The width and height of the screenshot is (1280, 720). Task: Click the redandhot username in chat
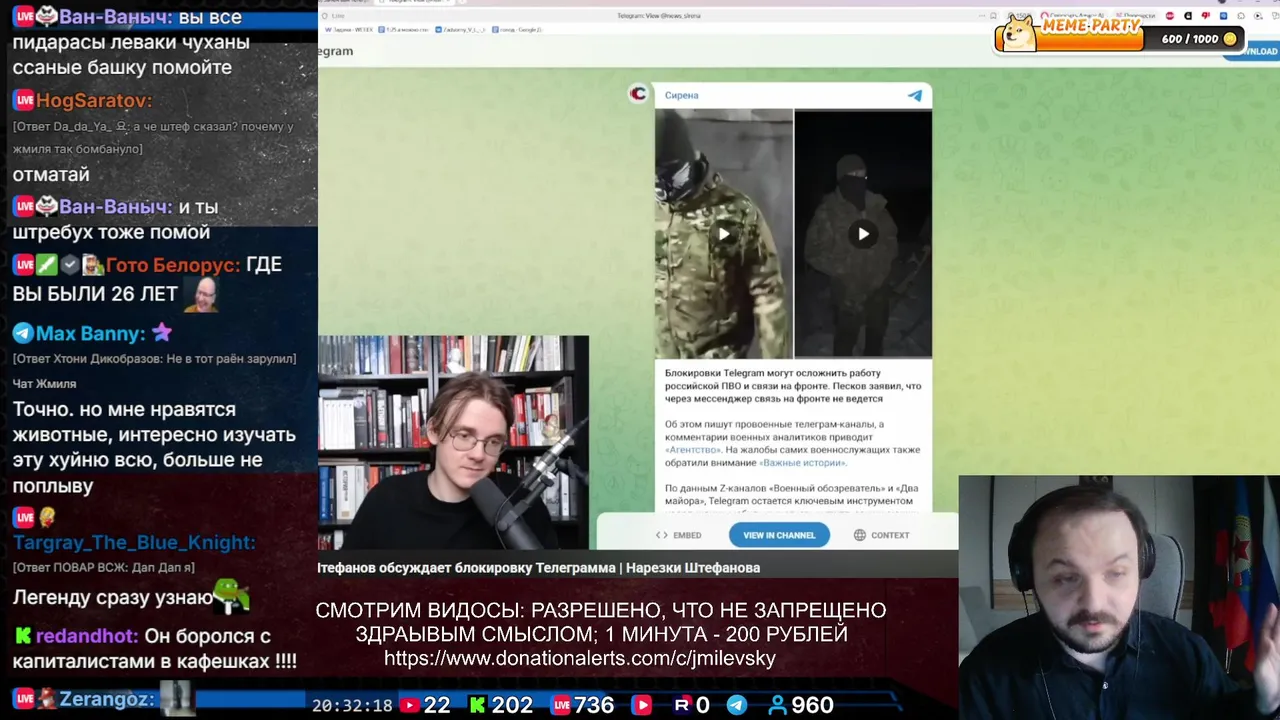coord(87,636)
